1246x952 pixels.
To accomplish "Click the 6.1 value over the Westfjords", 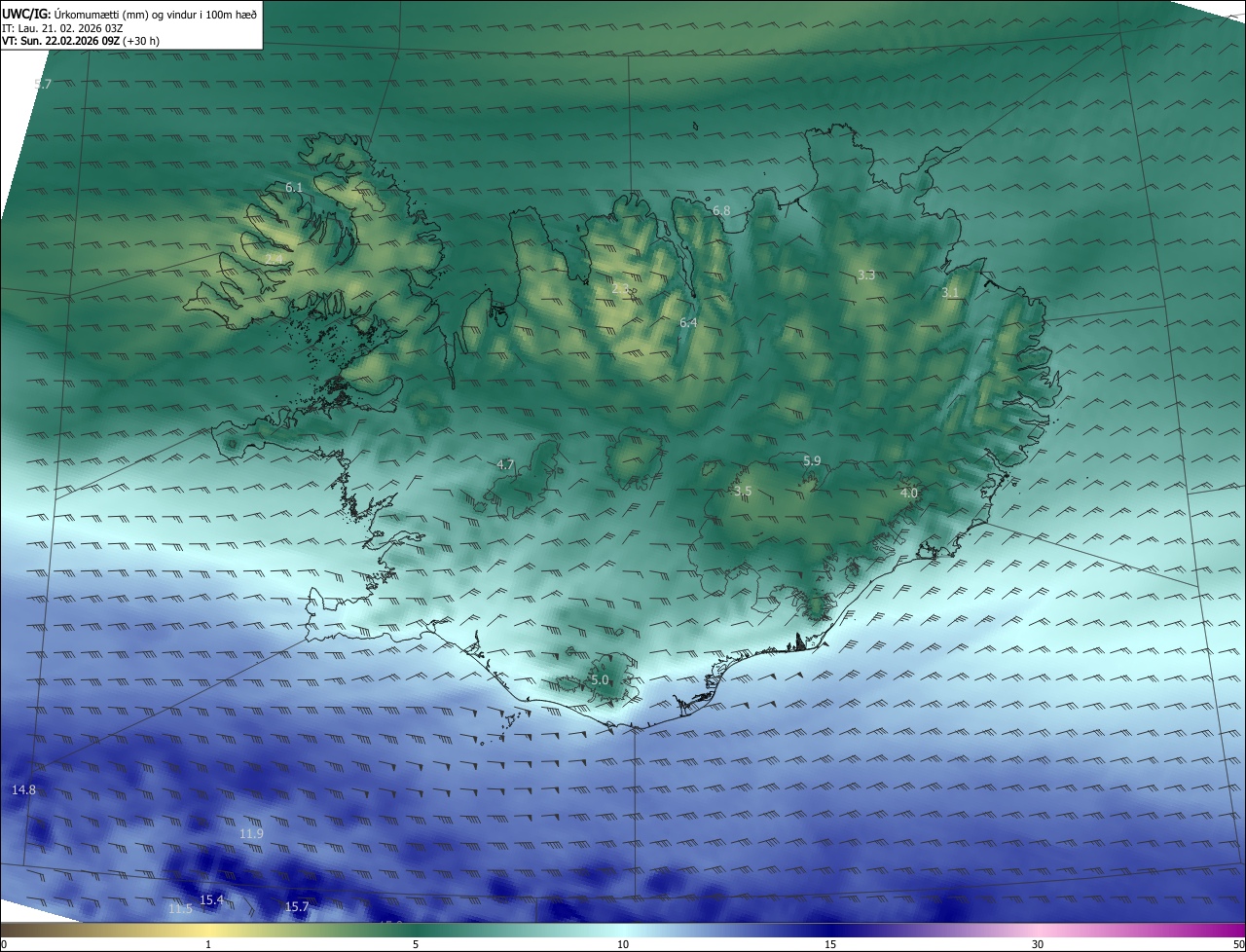I will 294,187.
